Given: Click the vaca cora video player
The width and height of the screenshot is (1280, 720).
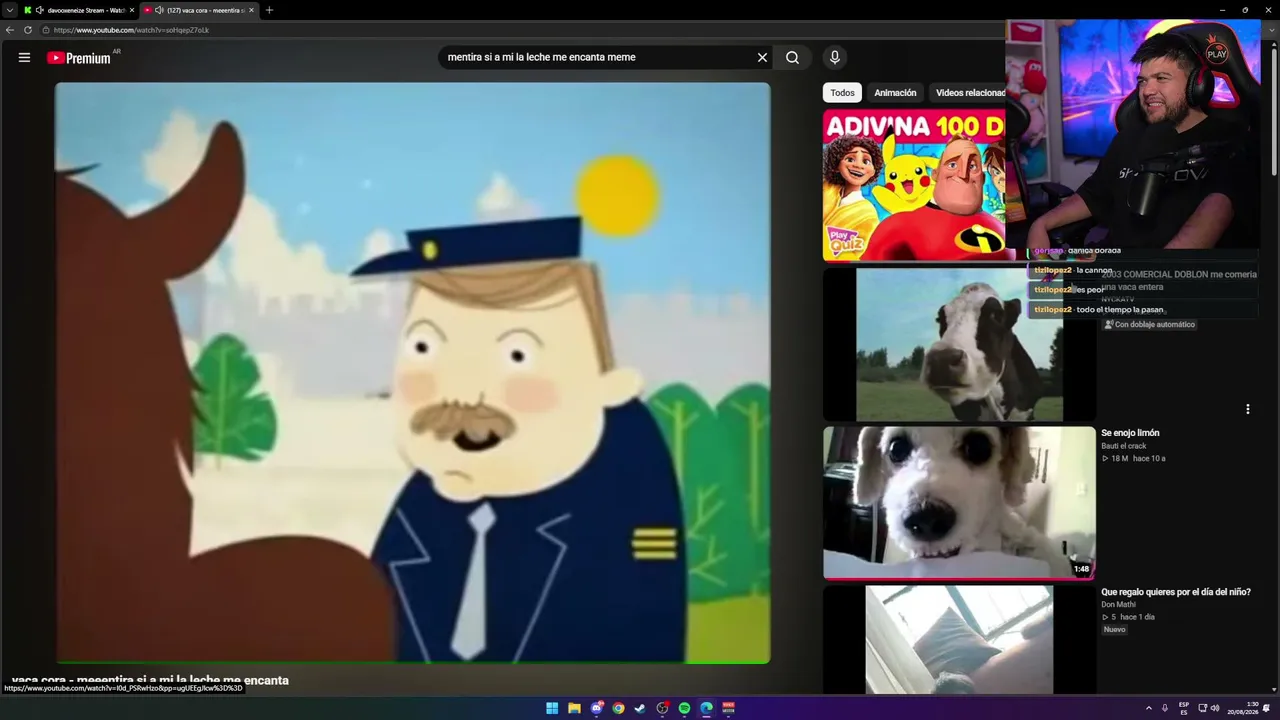Looking at the screenshot, I should click(412, 373).
